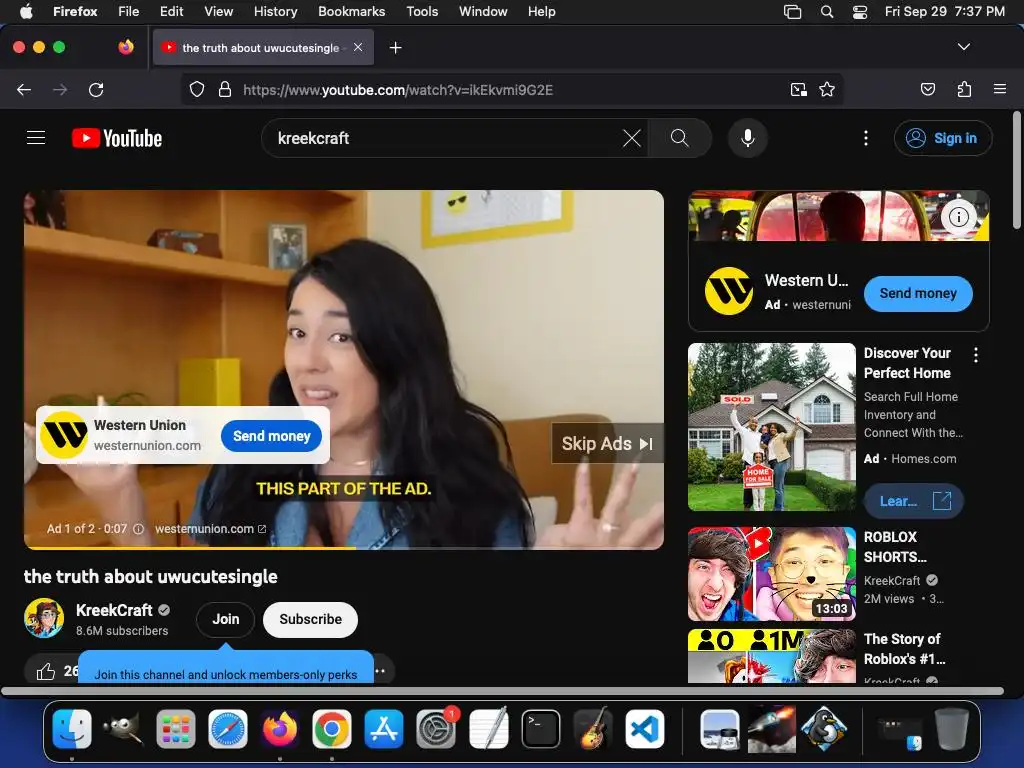Open Firefox application menu
Screen dimensions: 1024x768
pyautogui.click(x=999, y=89)
